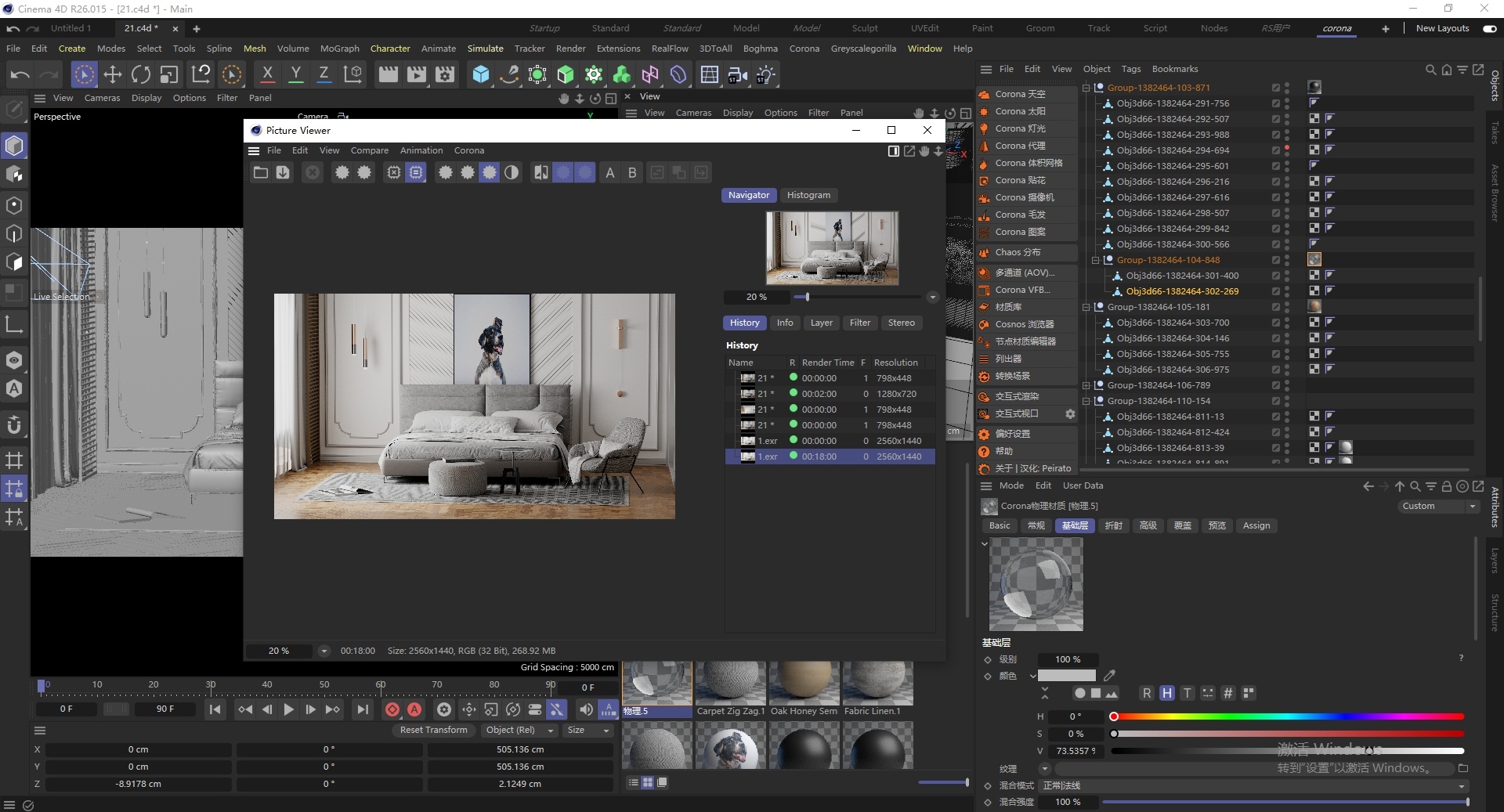Select the Scale tool in main toolbar
Image resolution: width=1504 pixels, height=812 pixels.
(x=169, y=74)
